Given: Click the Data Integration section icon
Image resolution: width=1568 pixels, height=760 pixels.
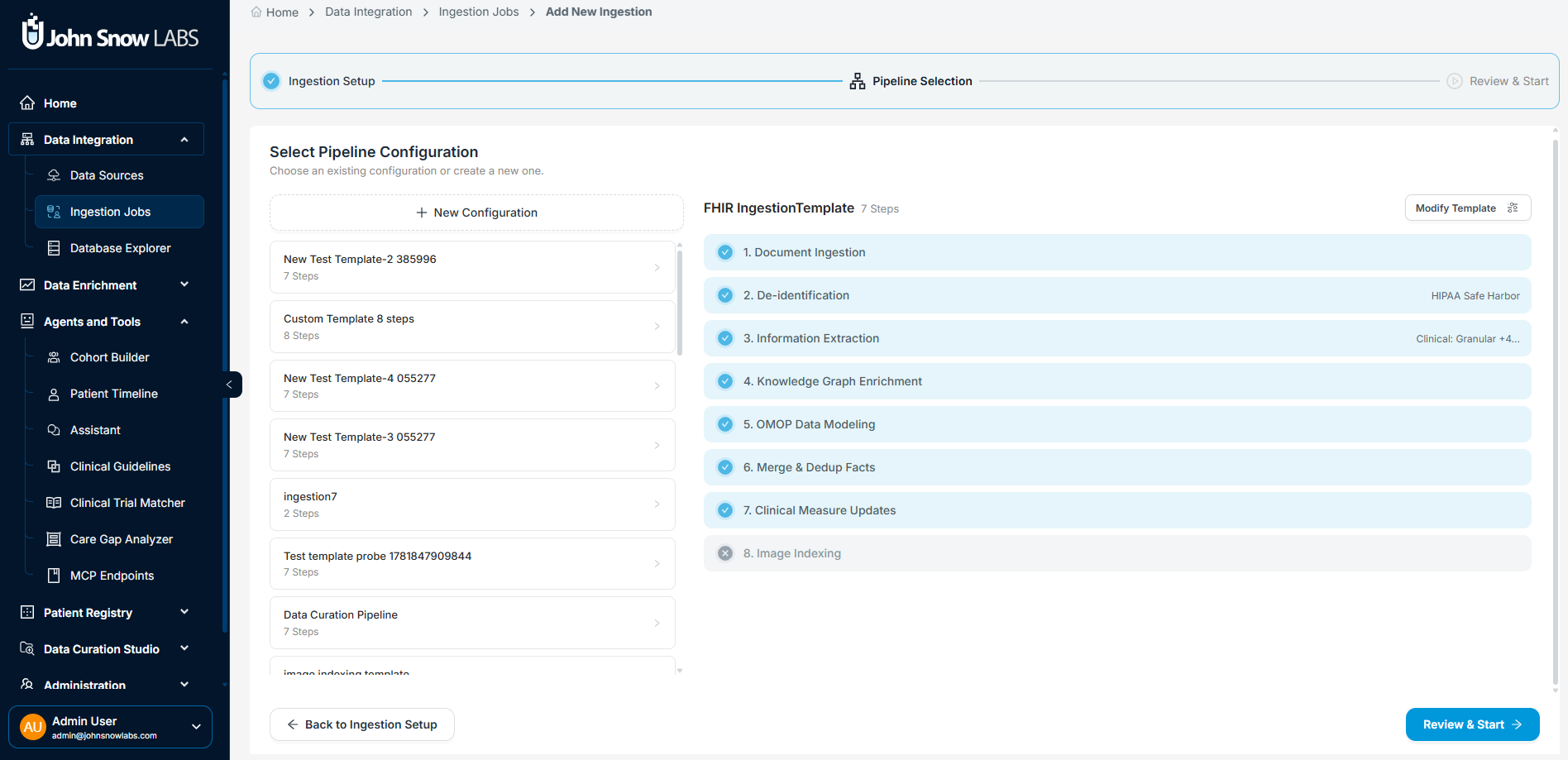Looking at the screenshot, I should (27, 140).
